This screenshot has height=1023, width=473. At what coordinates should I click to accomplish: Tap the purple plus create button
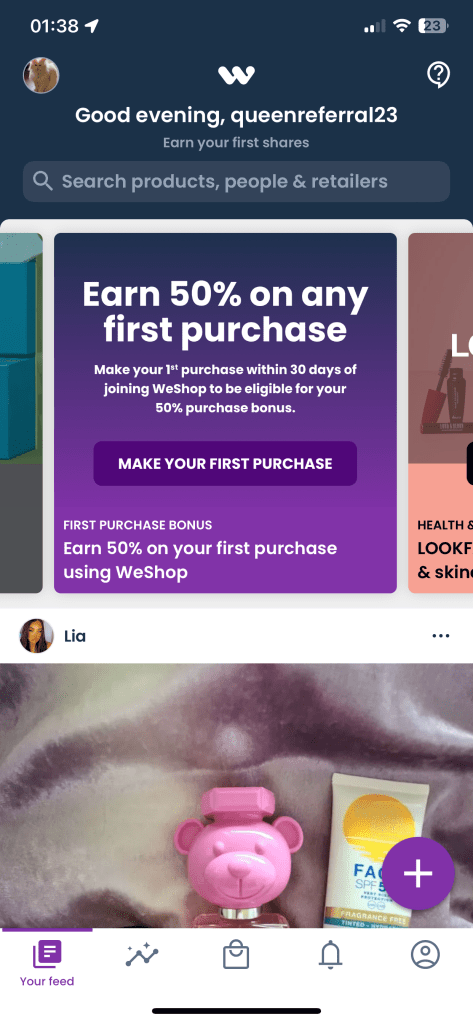418,873
